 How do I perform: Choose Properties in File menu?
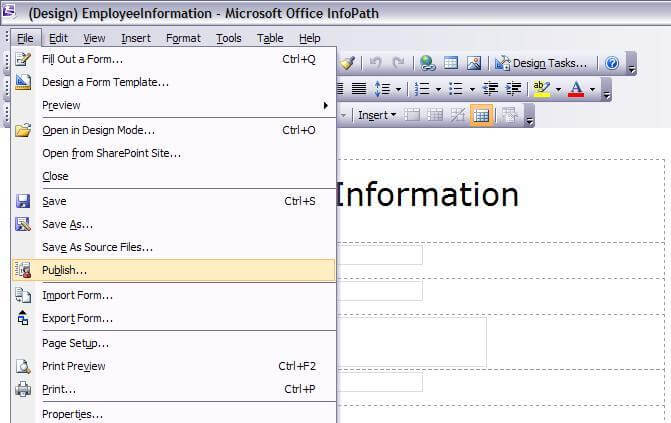click(174, 414)
